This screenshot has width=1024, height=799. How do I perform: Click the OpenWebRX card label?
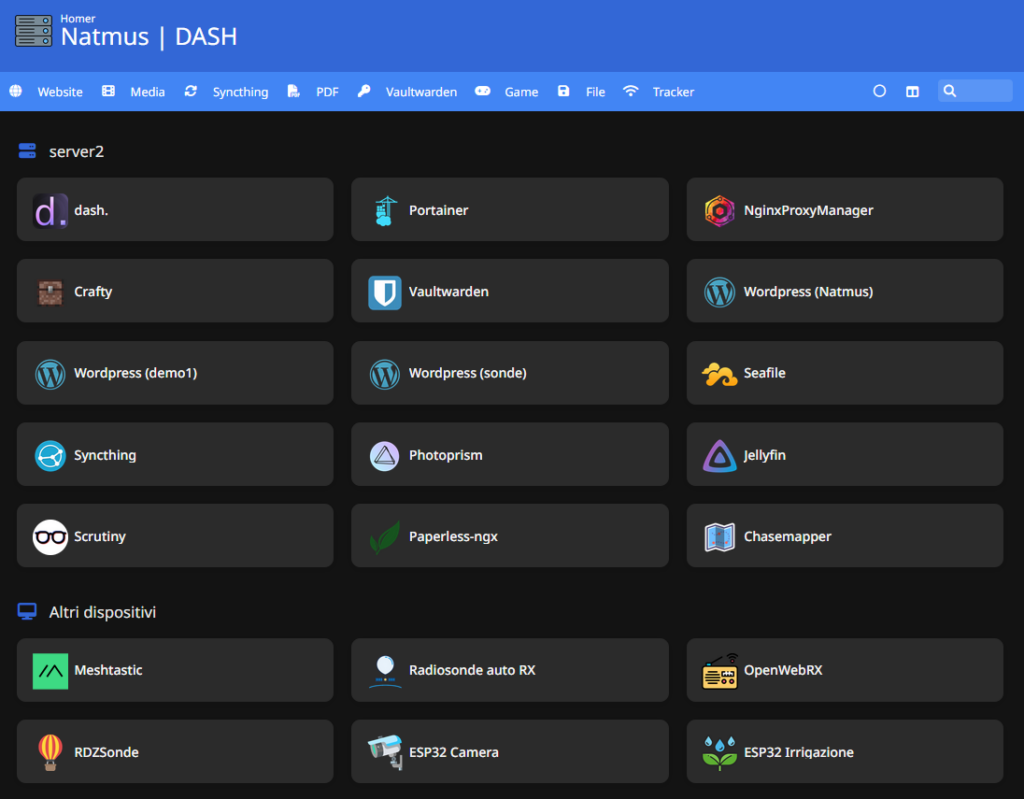click(x=782, y=670)
